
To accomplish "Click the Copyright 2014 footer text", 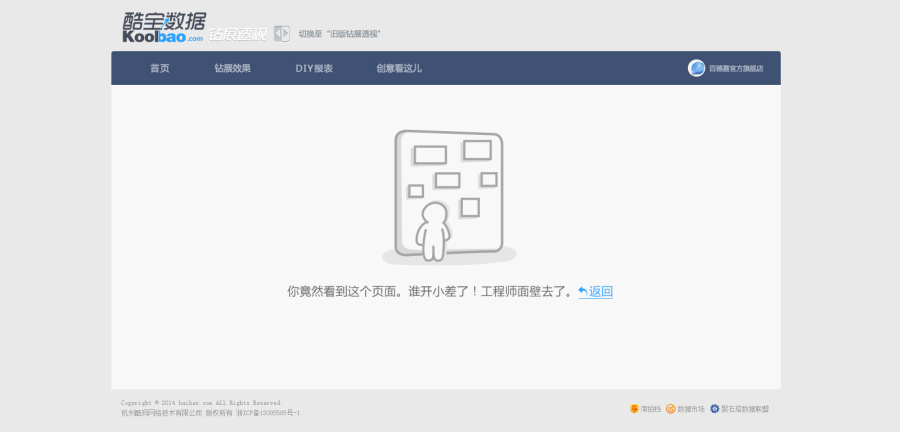I will point(201,403).
